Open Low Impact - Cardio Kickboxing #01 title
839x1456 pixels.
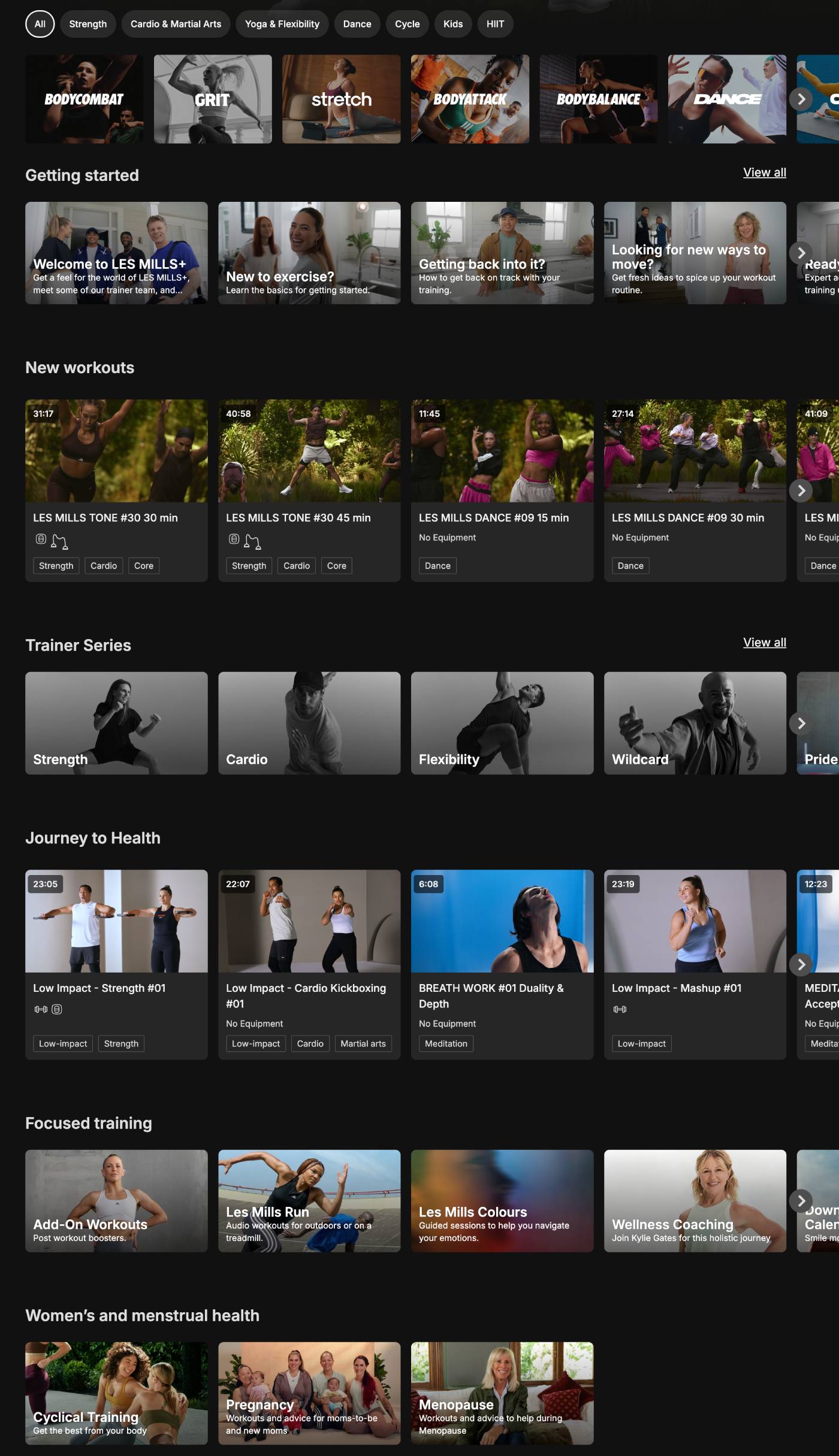306,995
